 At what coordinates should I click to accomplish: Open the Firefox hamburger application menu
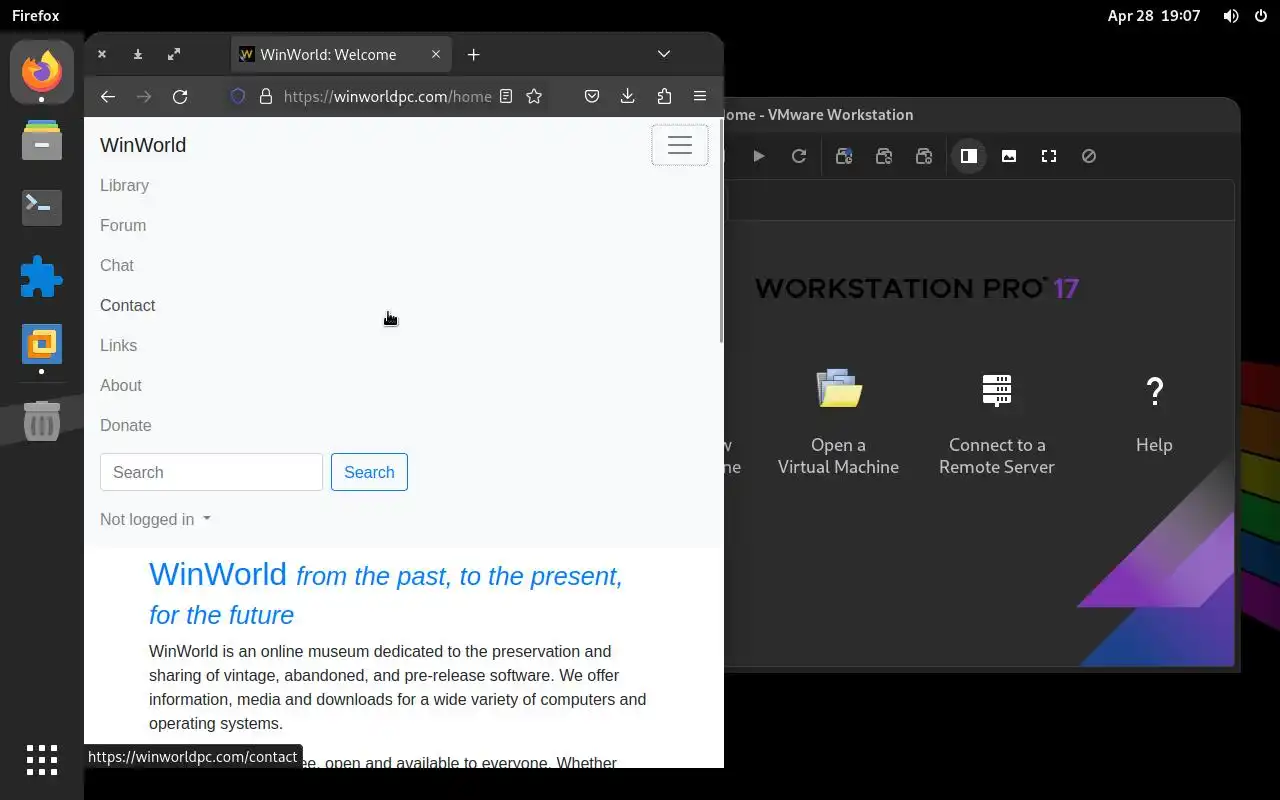(x=700, y=96)
